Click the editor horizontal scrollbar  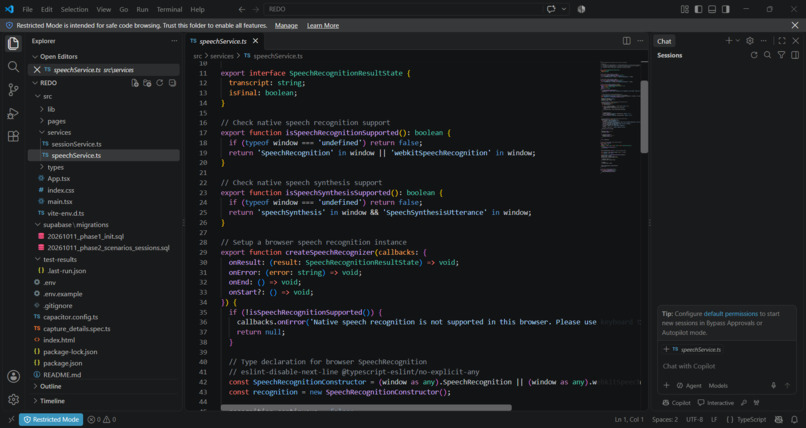click(366, 408)
